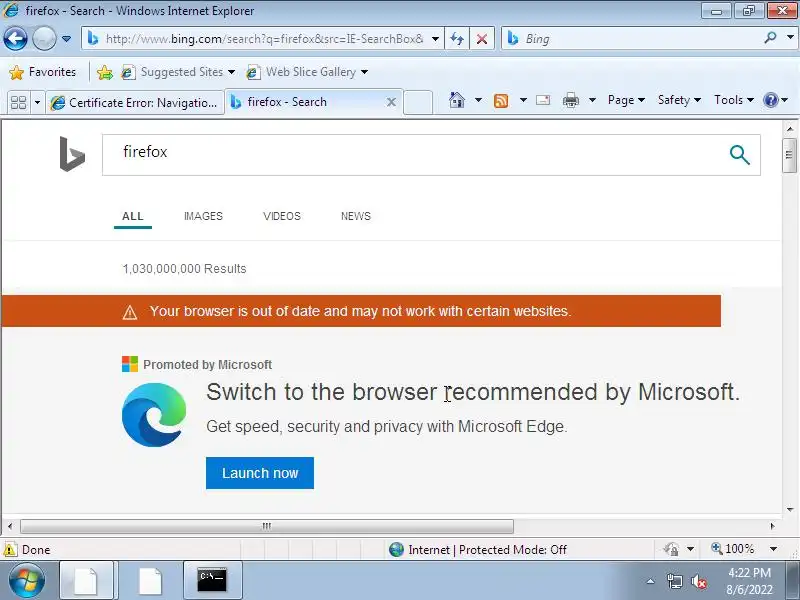Switch to Certificate Error tab

coord(135,103)
